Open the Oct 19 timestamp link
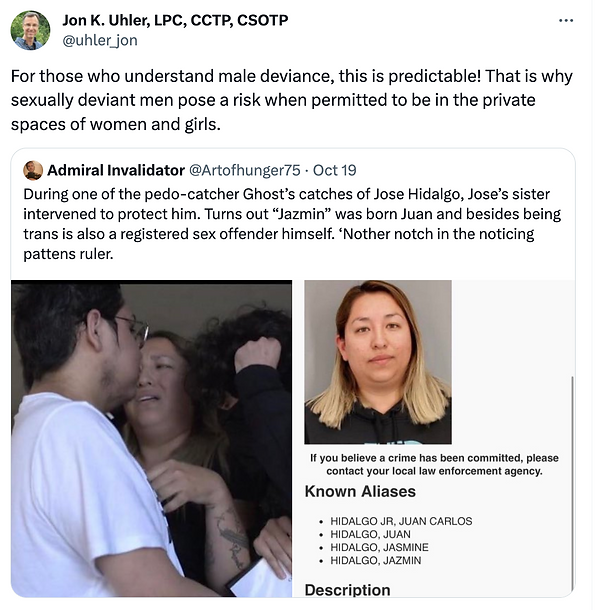This screenshot has width=600, height=610. coord(335,170)
